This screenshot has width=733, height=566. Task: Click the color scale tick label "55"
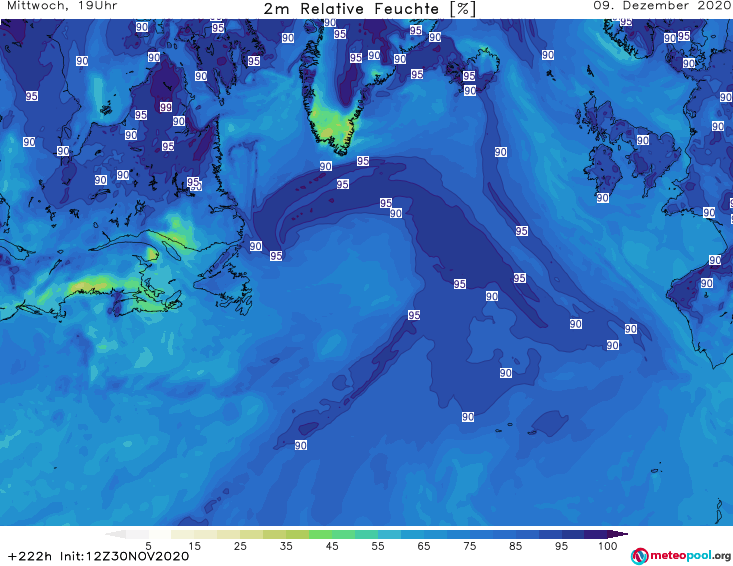pos(378,545)
